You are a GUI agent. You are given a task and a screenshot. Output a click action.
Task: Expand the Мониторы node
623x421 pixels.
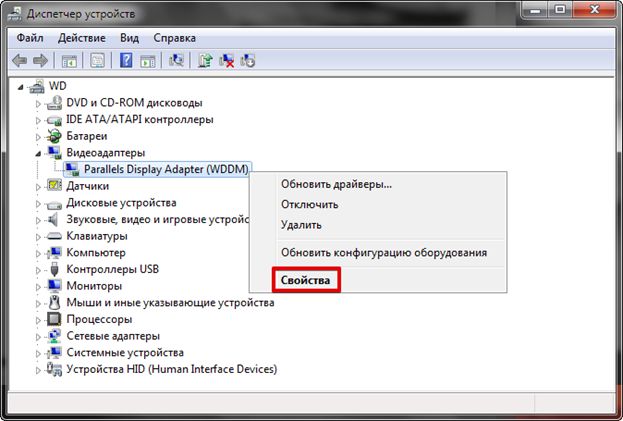click(x=38, y=287)
